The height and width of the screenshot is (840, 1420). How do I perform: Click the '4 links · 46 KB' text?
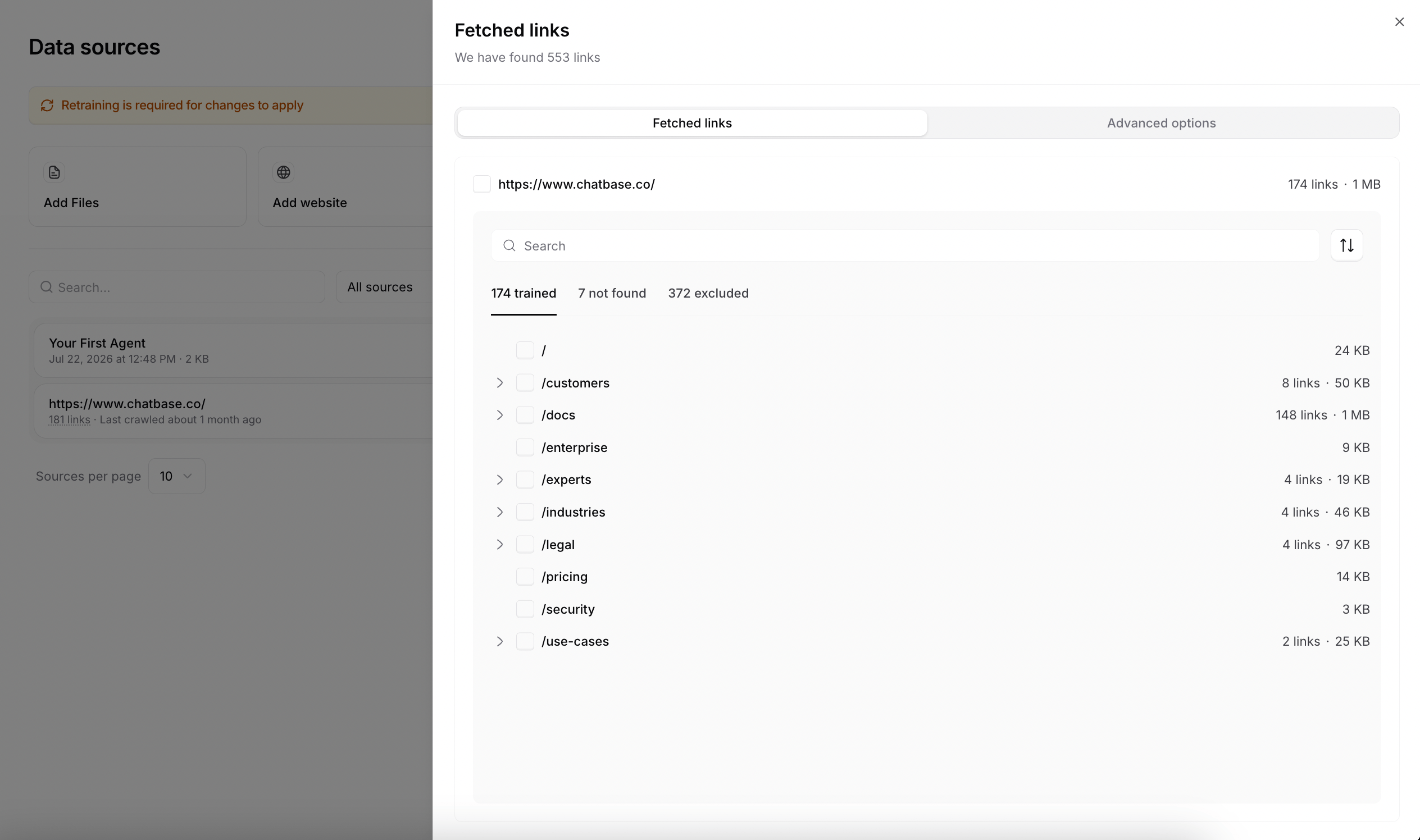pyautogui.click(x=1325, y=512)
